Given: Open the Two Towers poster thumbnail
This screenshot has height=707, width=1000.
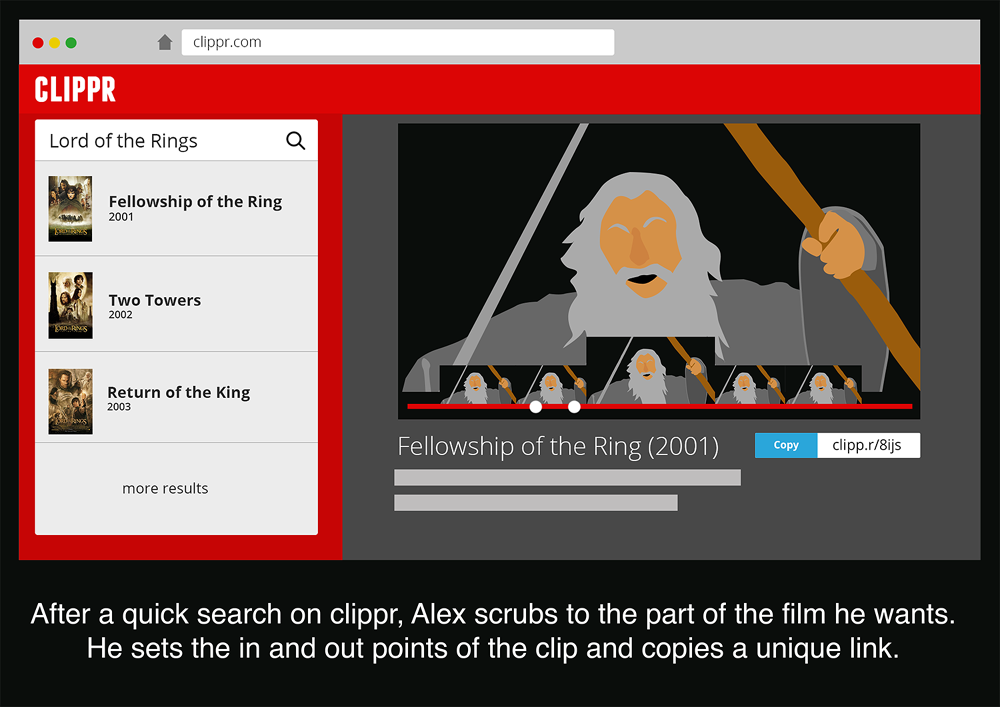Looking at the screenshot, I should 70,305.
